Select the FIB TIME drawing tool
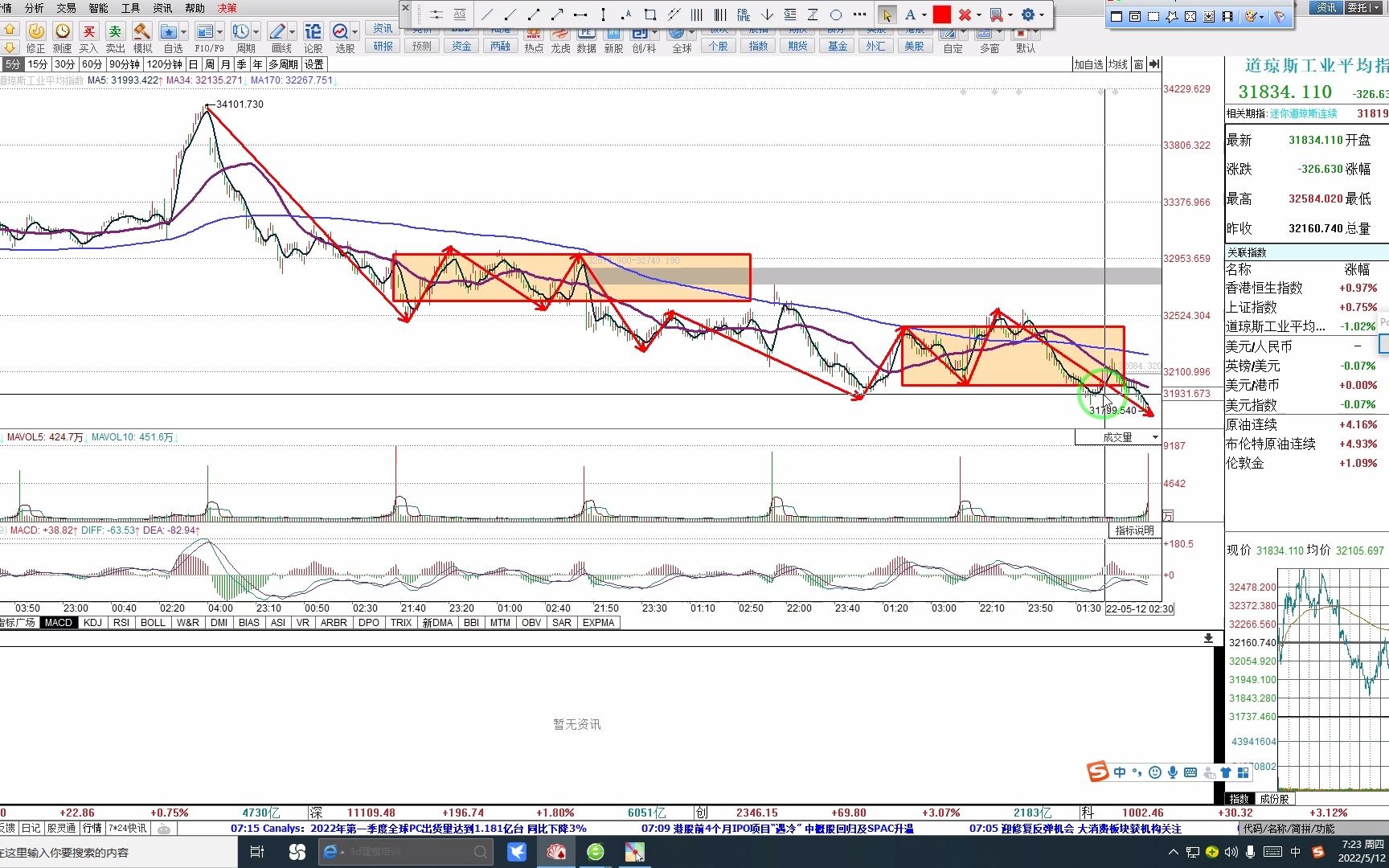1389x868 pixels. 744,14
